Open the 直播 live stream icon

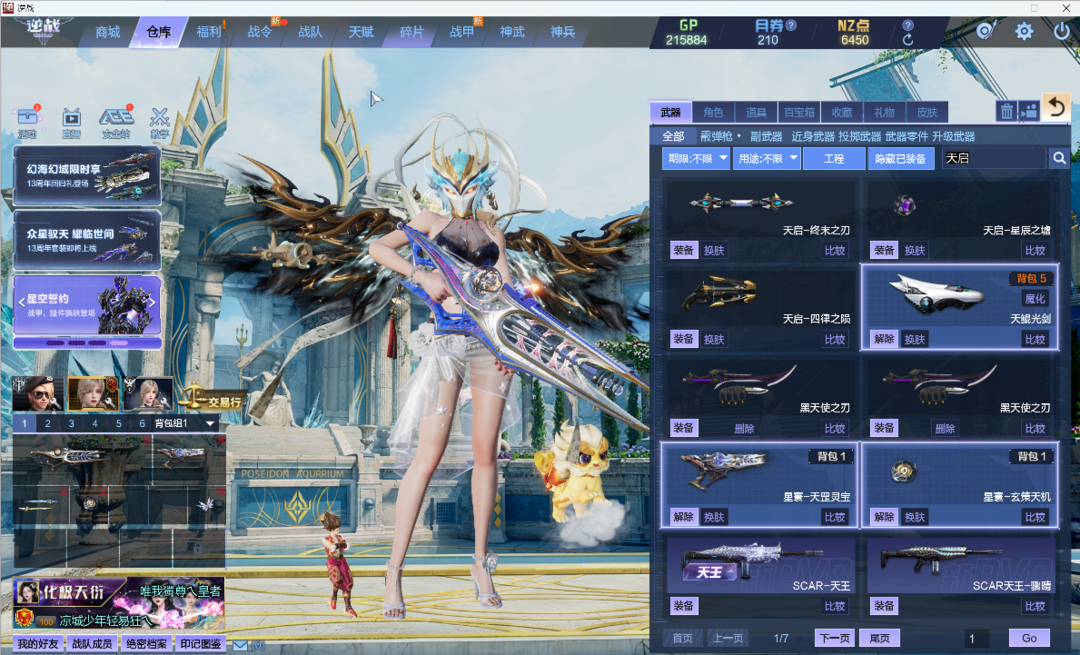[x=72, y=118]
